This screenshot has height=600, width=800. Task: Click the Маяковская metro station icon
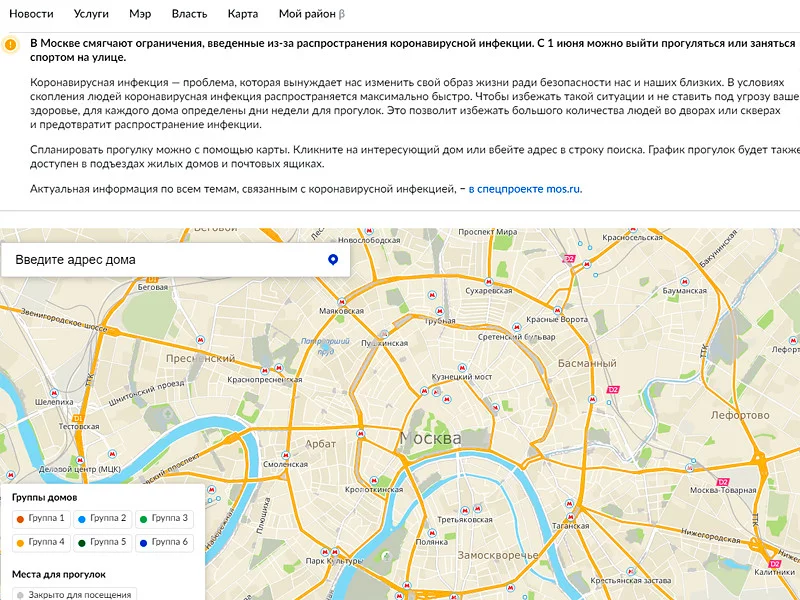tap(342, 302)
